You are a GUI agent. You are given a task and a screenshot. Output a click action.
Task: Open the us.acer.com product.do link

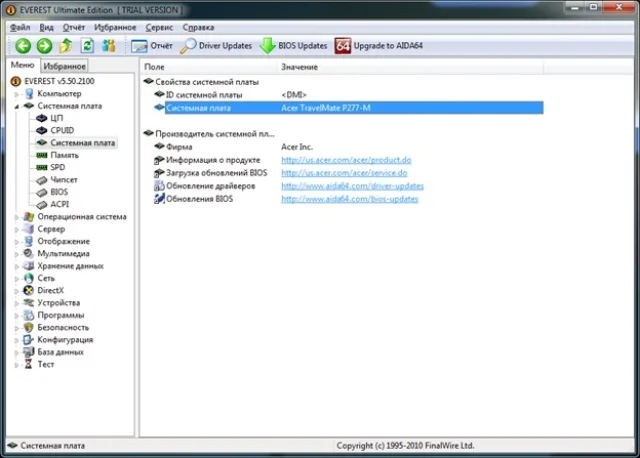(x=346, y=160)
